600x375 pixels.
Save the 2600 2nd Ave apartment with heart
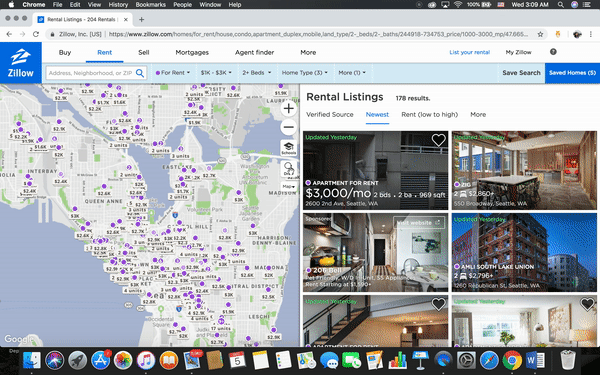coord(438,140)
